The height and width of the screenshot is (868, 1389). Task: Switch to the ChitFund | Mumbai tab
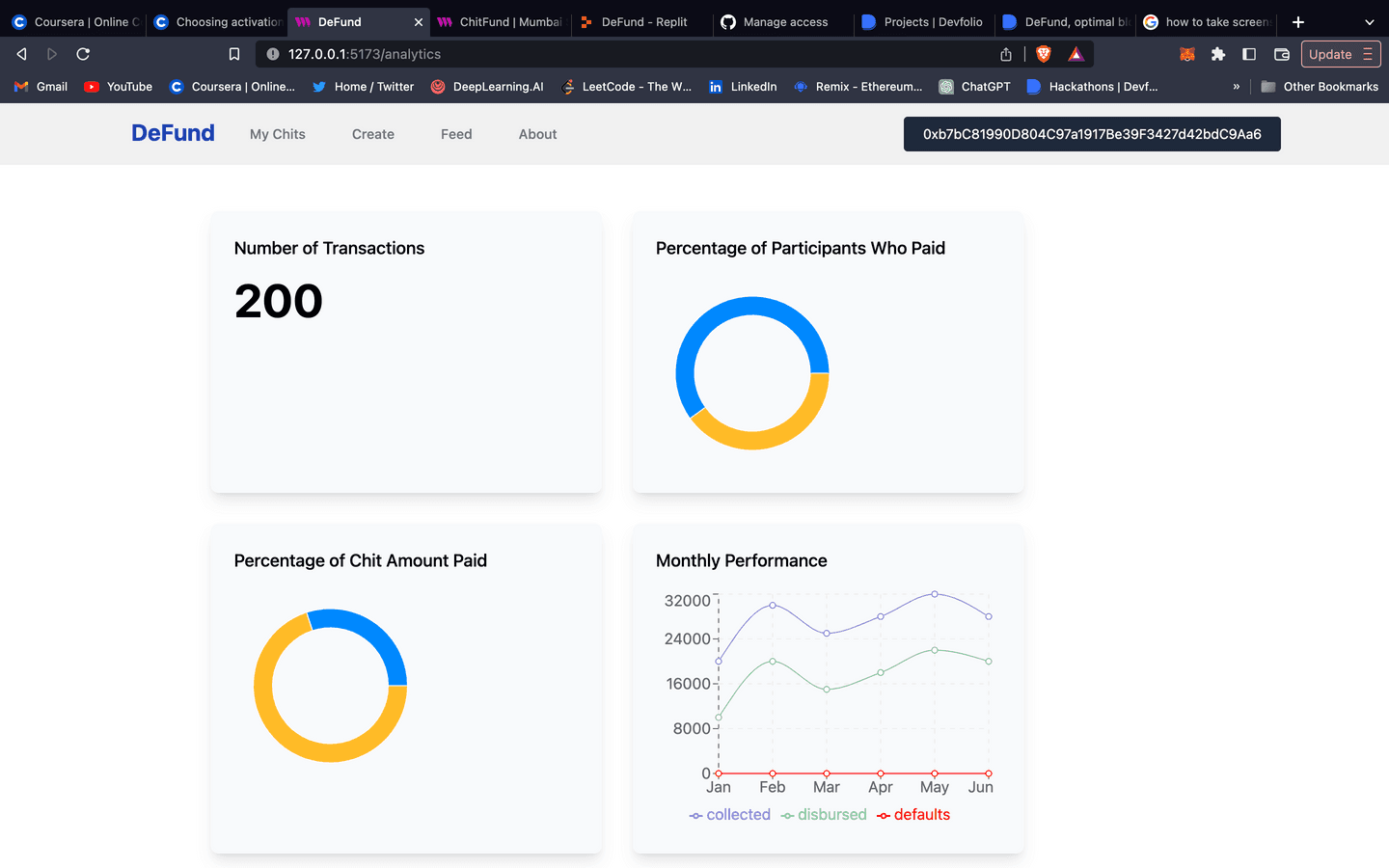500,21
